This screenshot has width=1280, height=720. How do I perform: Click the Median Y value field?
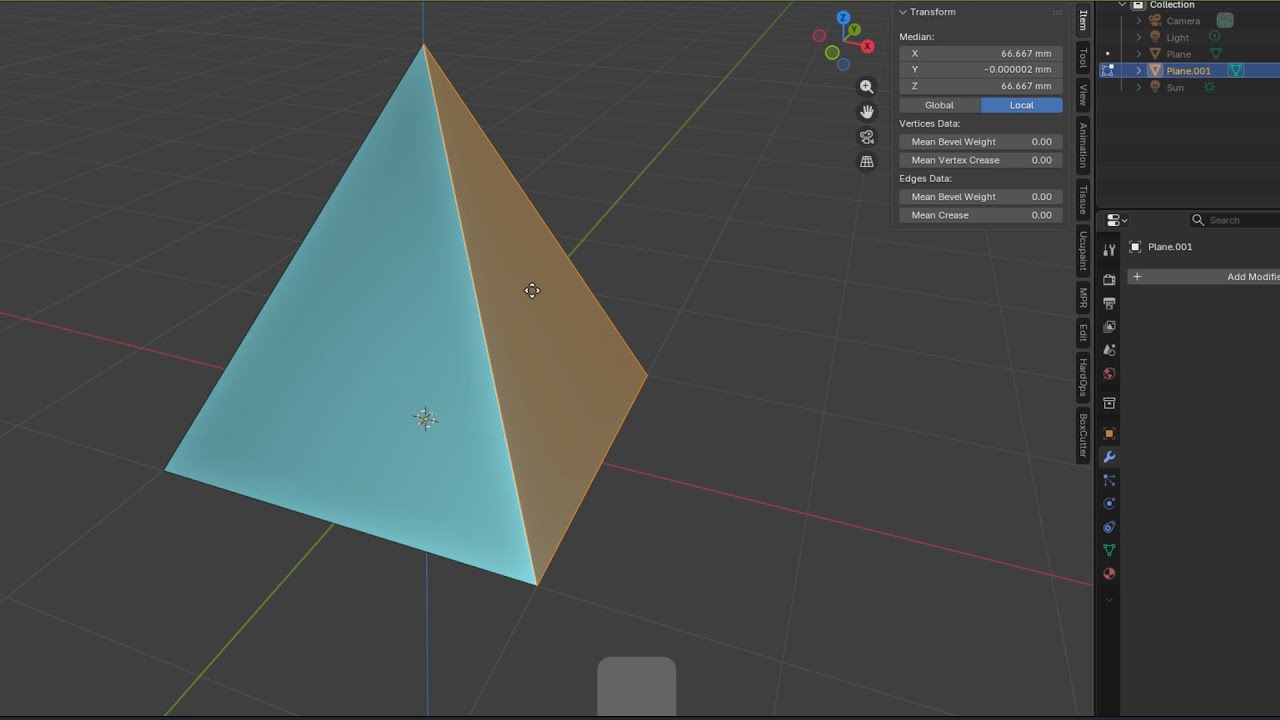tap(980, 70)
